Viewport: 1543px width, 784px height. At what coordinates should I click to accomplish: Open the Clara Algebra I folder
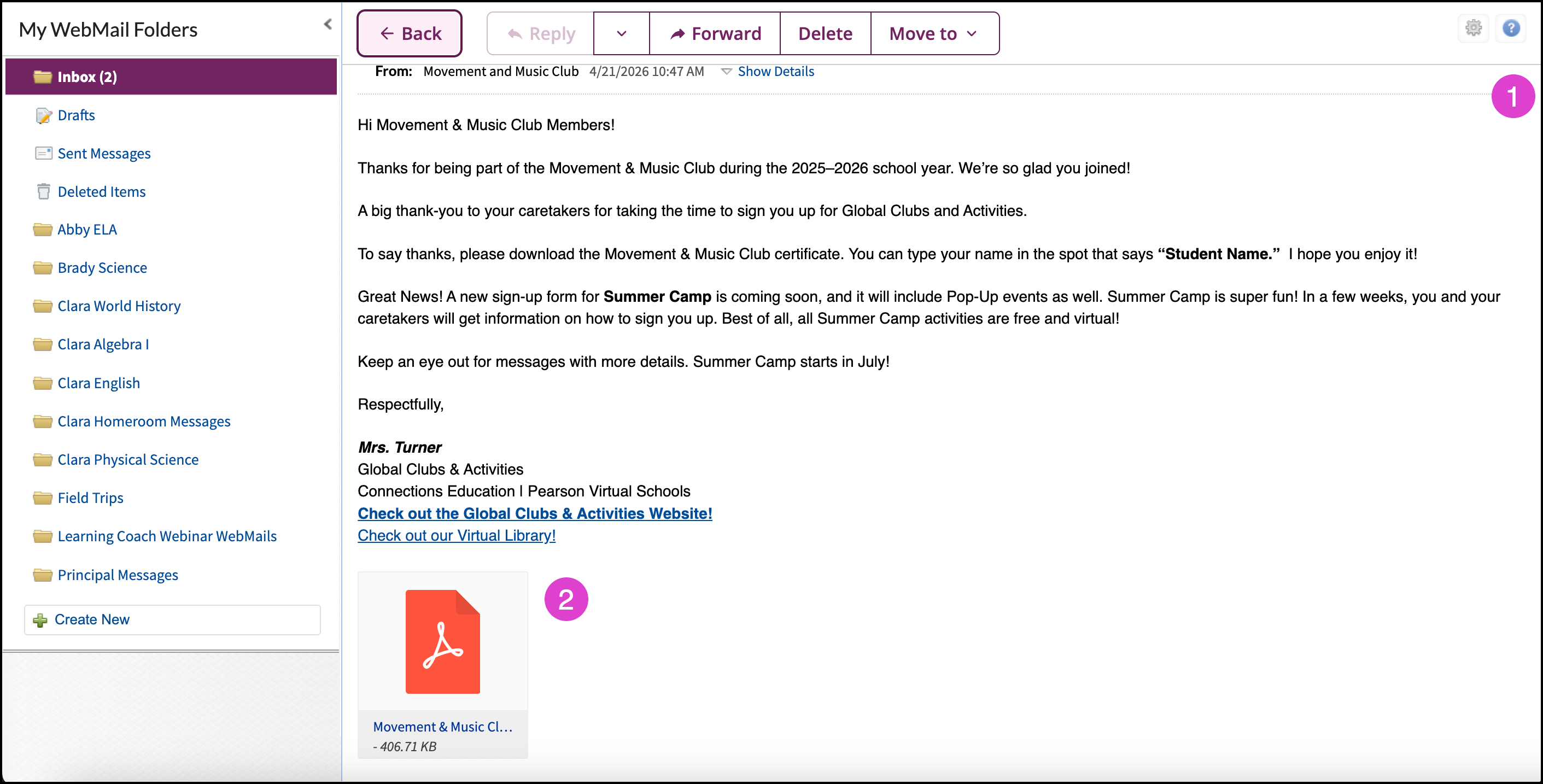pos(103,344)
